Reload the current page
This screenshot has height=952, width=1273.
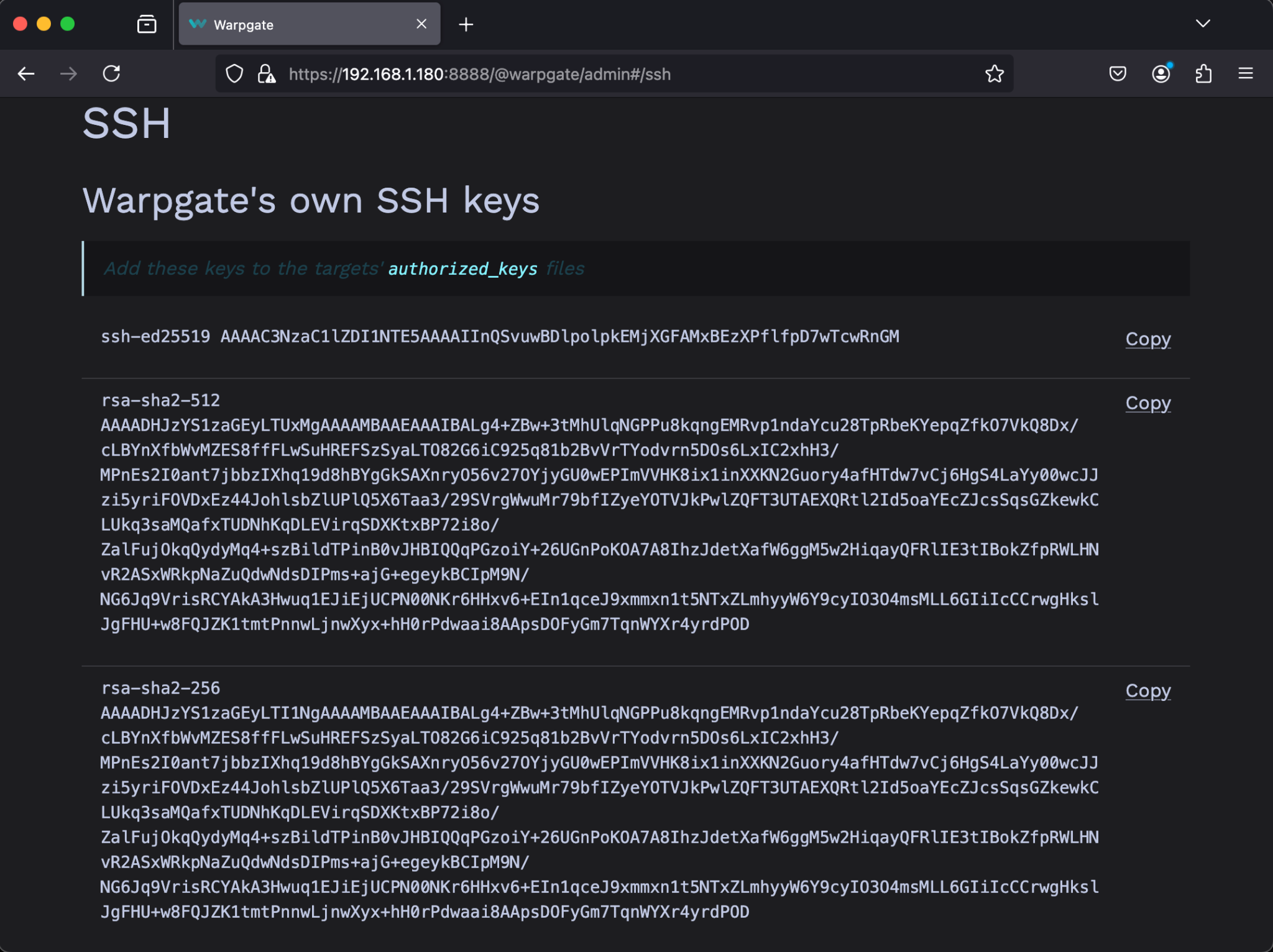112,73
